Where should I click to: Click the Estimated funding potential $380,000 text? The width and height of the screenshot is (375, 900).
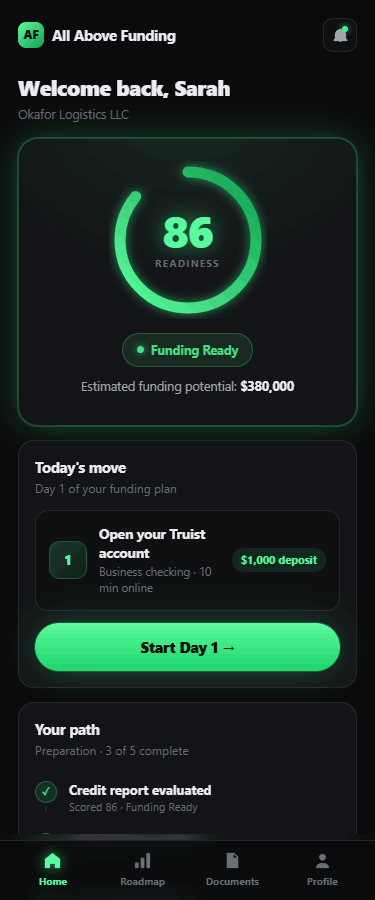[187, 386]
